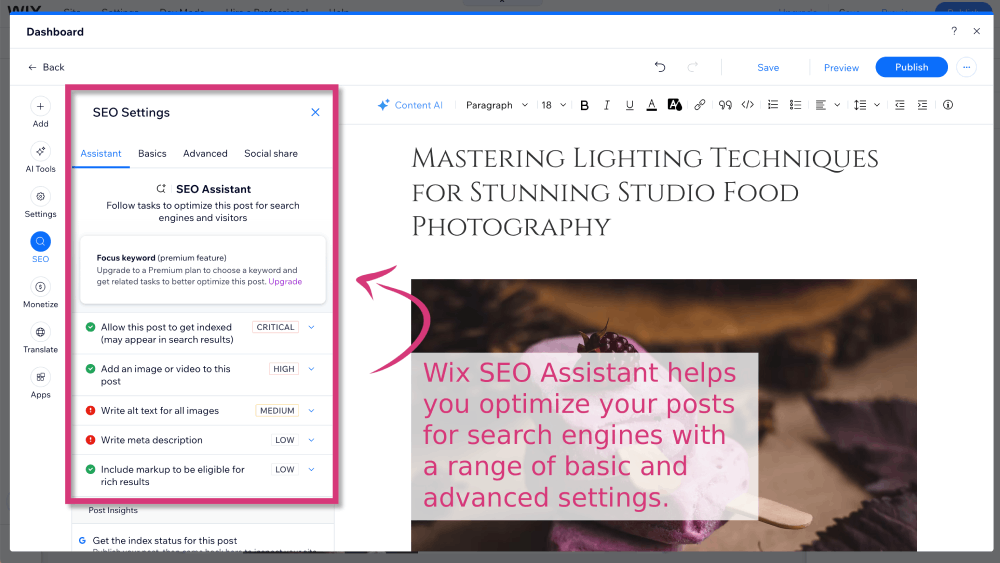The height and width of the screenshot is (563, 1000).
Task: Click the Upgrade link for focus keyword
Action: point(285,282)
